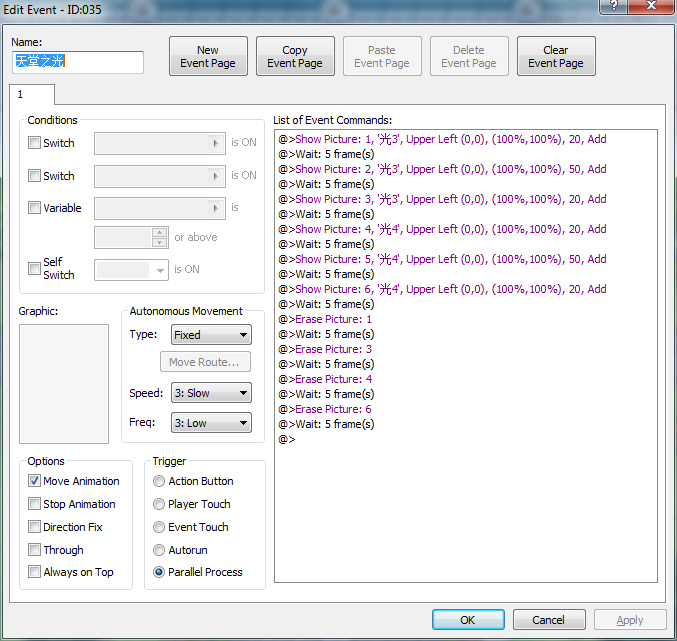Click the Delete Event Page button
Viewport: 677px width, 641px height.
pyautogui.click(x=469, y=56)
